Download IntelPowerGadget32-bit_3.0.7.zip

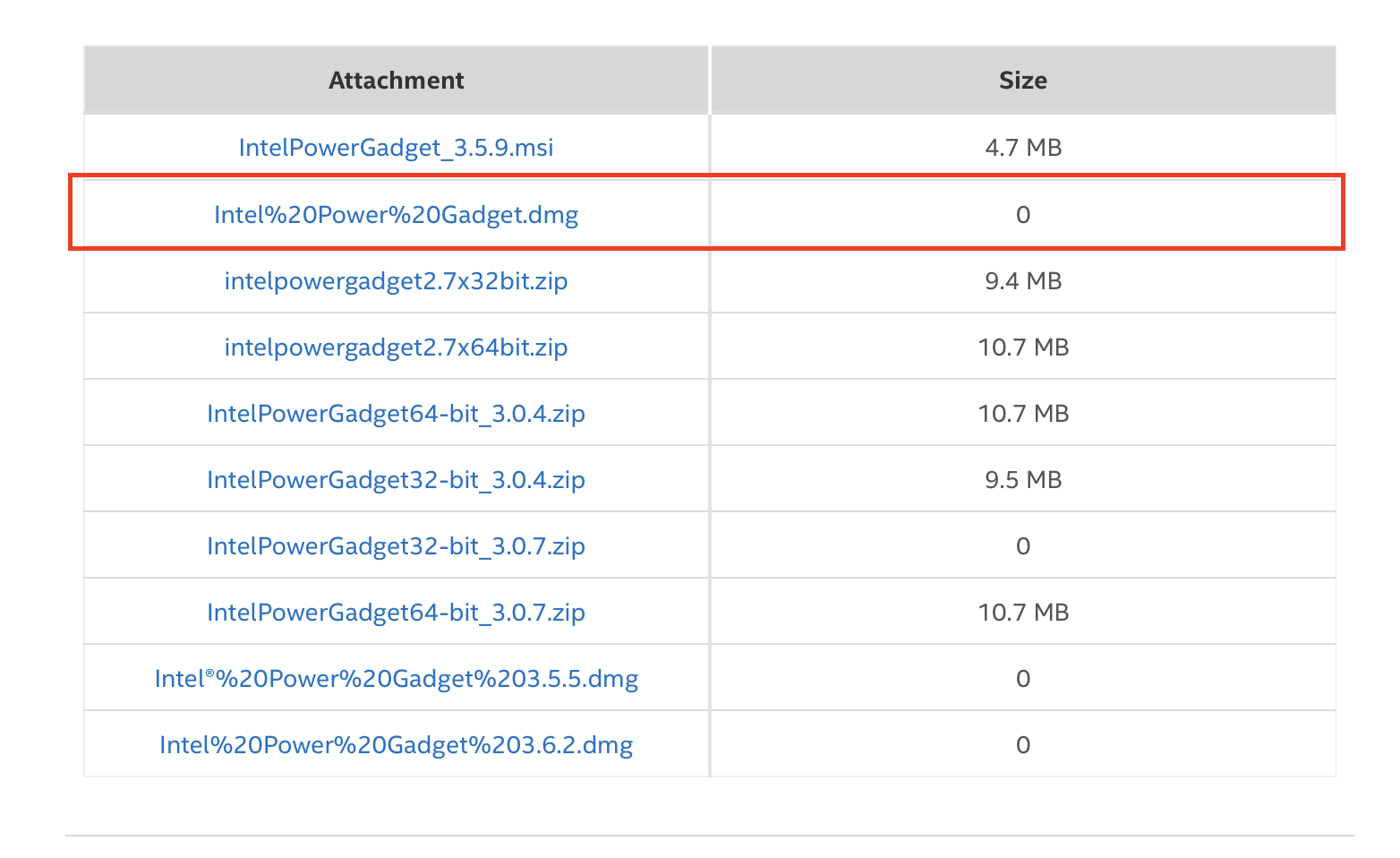396,546
